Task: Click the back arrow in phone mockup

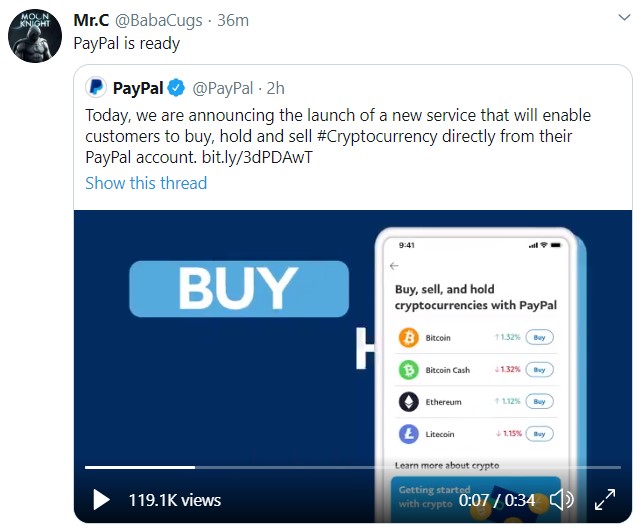Action: tap(394, 266)
